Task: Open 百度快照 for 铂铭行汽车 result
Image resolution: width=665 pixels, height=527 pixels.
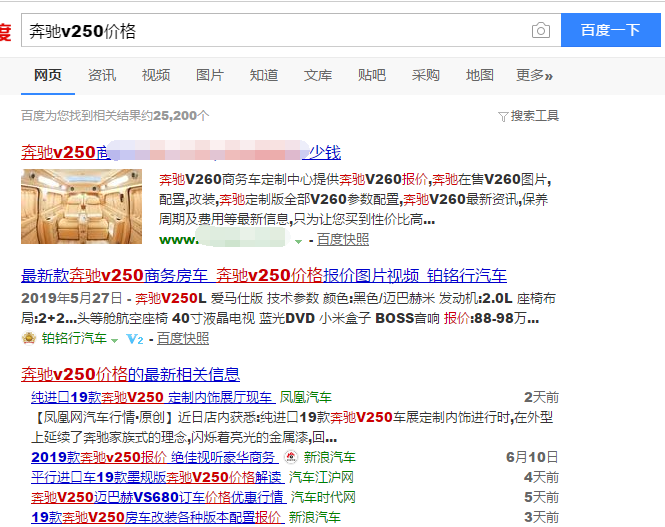Action: point(183,338)
